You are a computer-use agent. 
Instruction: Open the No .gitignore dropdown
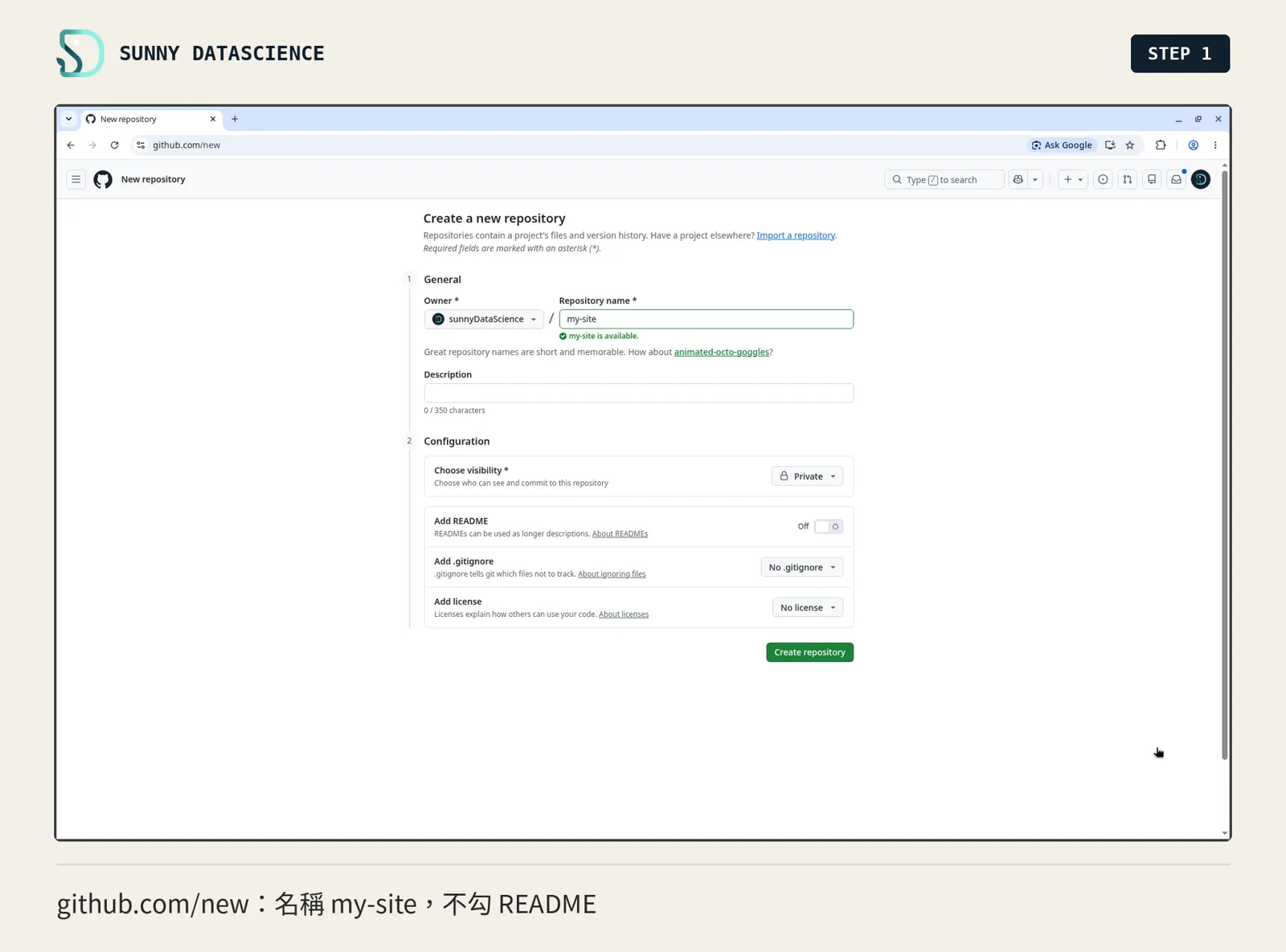[801, 567]
